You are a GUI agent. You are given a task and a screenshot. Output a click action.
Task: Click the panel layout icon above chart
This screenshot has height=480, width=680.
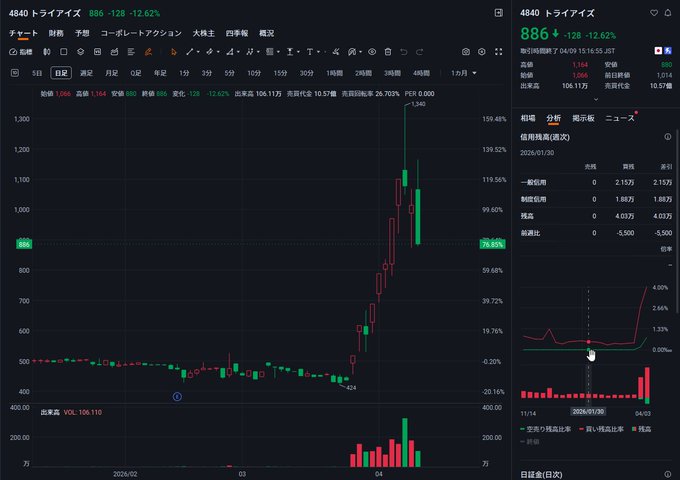(499, 13)
